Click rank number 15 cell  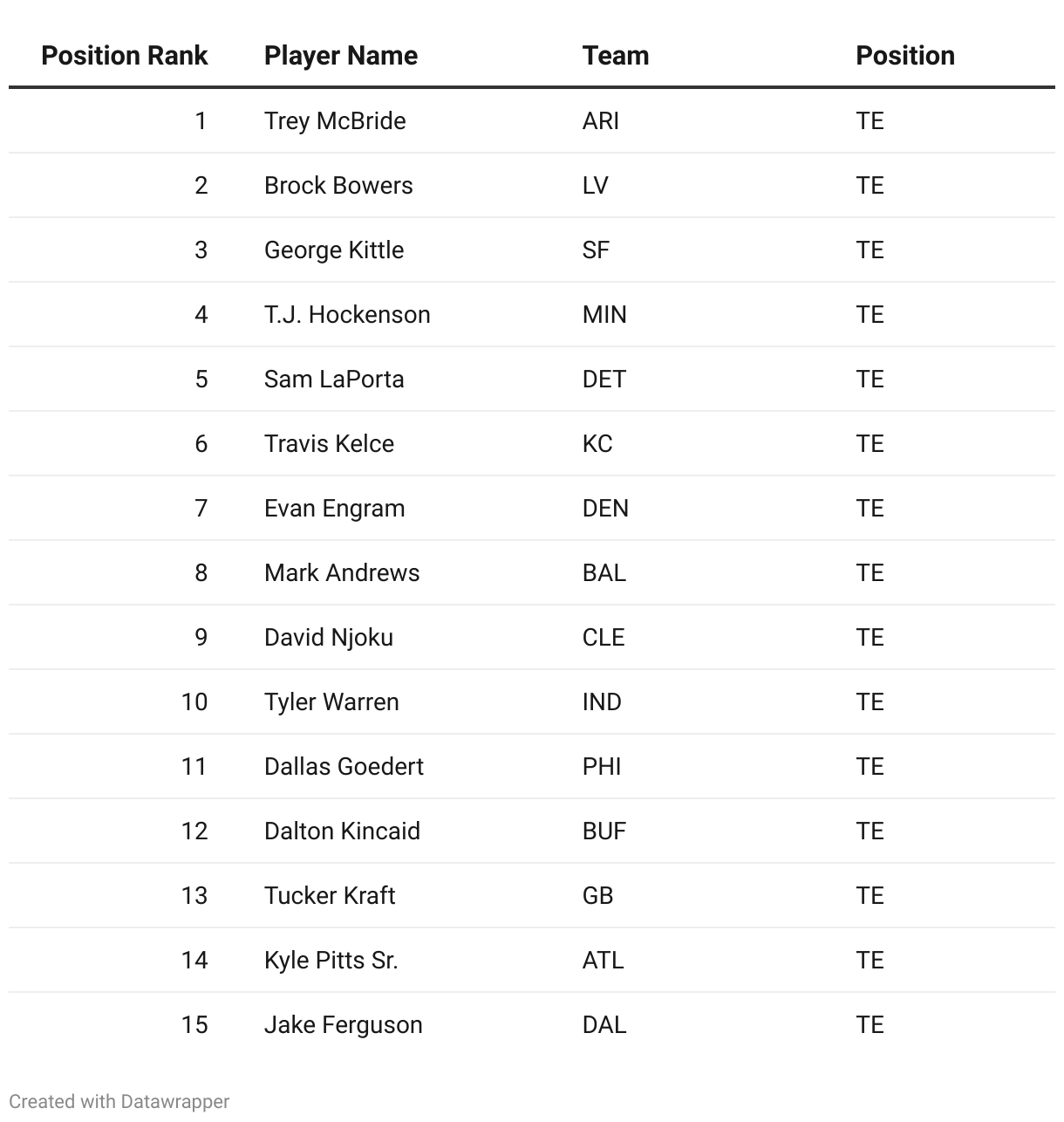[x=194, y=1024]
